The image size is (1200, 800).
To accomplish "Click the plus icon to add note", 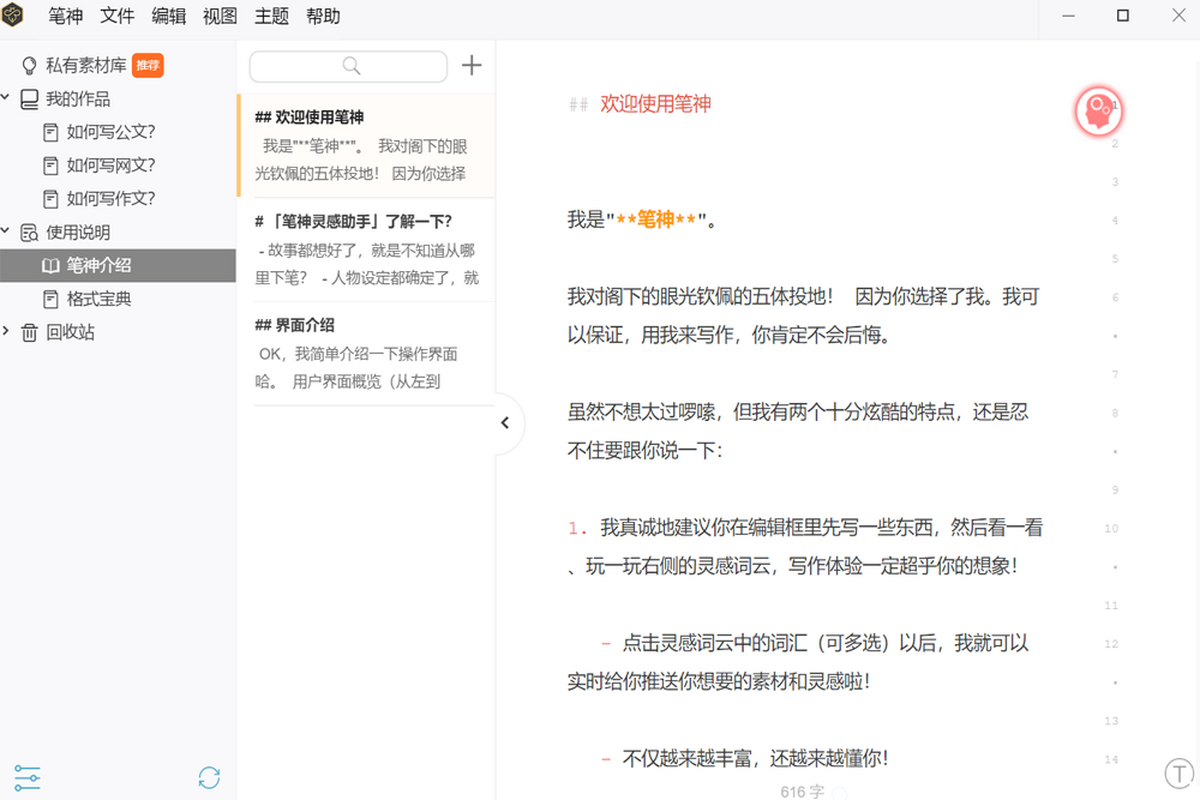I will [471, 66].
